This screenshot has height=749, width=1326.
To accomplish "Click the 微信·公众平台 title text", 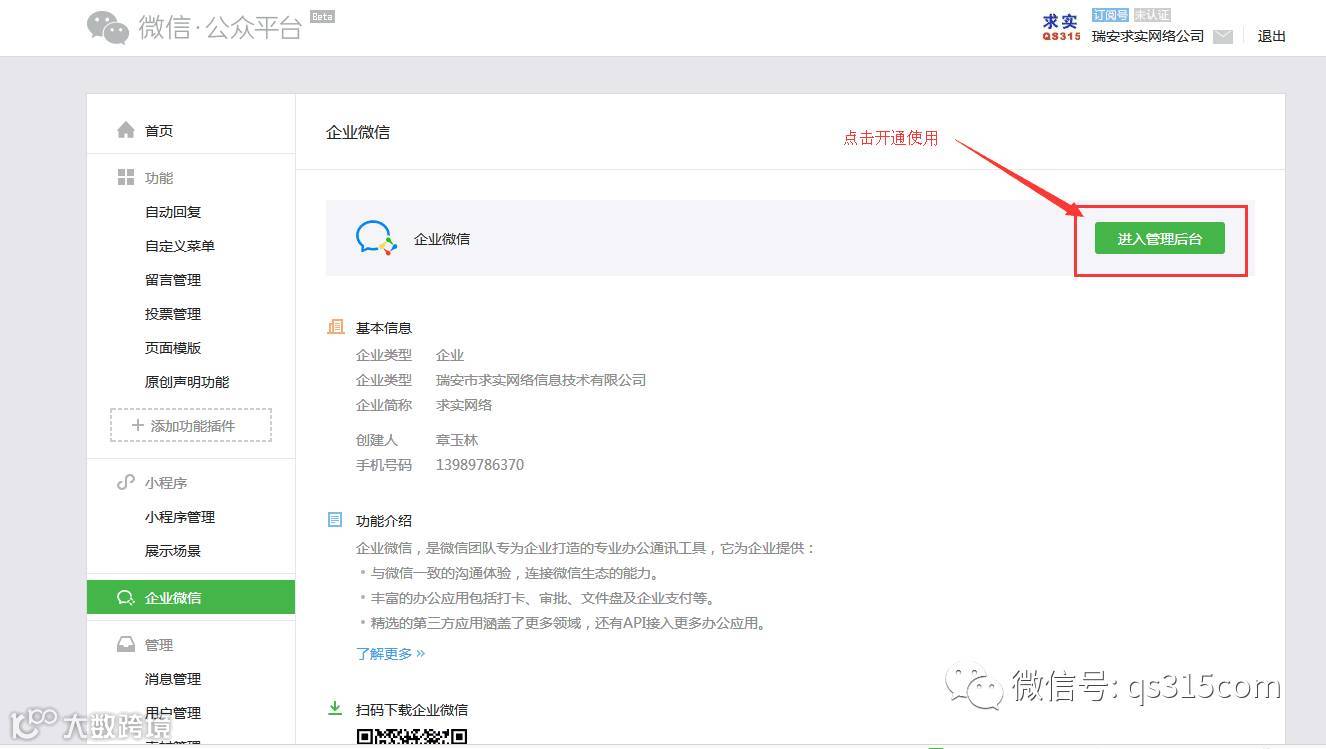I will tap(220, 28).
